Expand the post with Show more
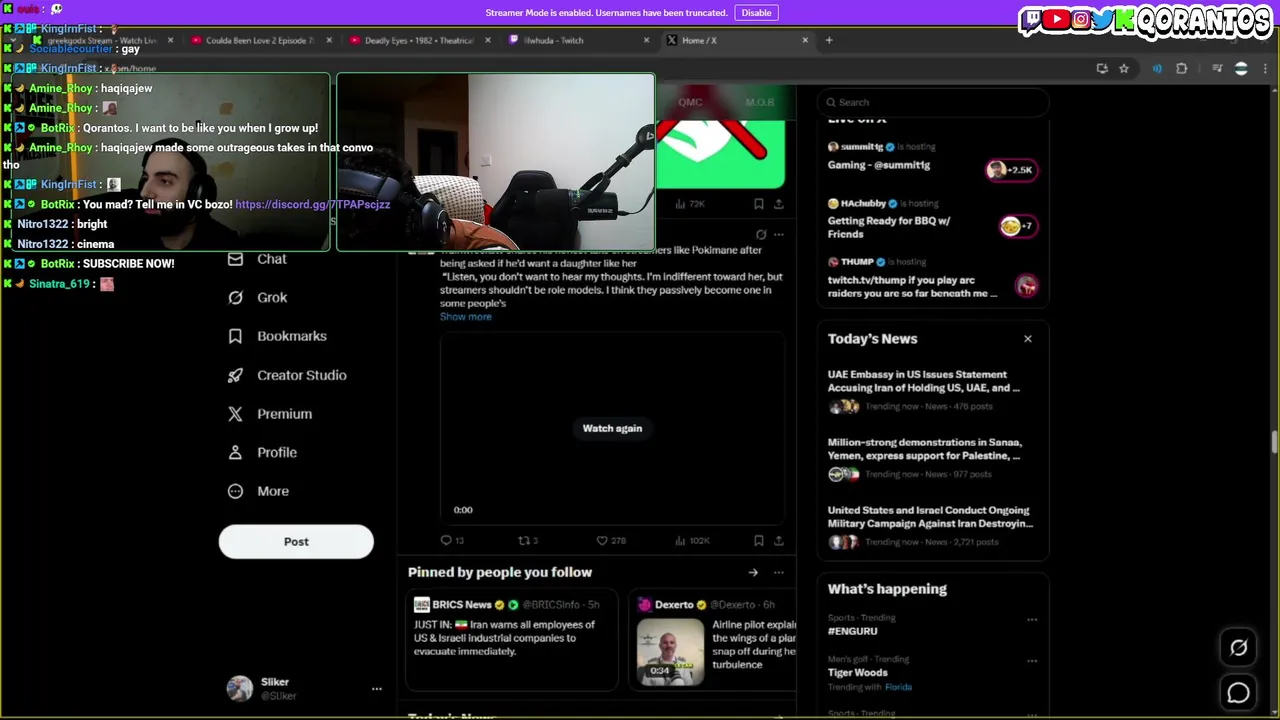1280x720 pixels. 466,317
